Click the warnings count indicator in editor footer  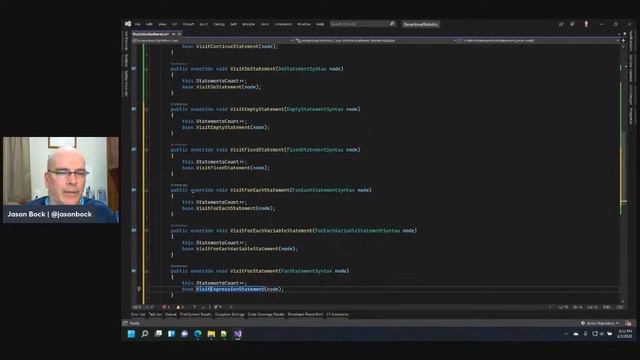(x=180, y=307)
